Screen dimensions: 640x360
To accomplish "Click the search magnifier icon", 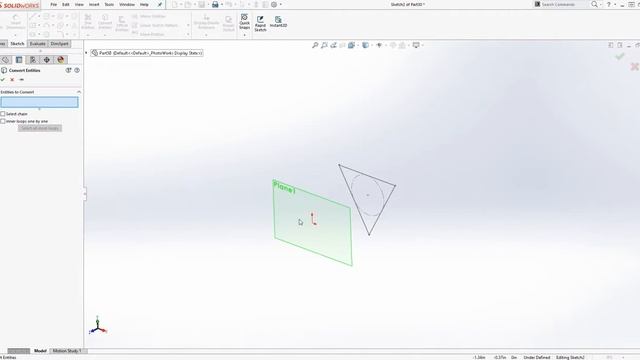I will 594,4.
